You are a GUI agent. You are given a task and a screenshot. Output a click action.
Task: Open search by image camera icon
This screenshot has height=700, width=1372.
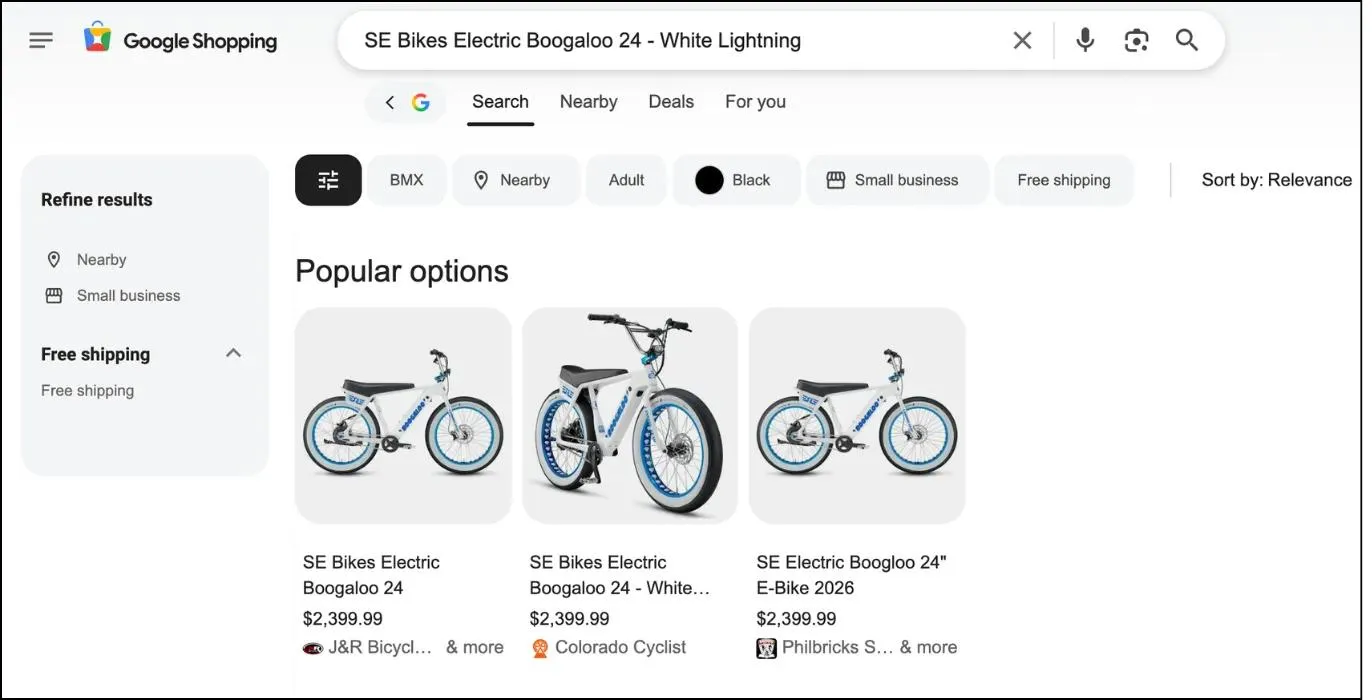[1136, 41]
